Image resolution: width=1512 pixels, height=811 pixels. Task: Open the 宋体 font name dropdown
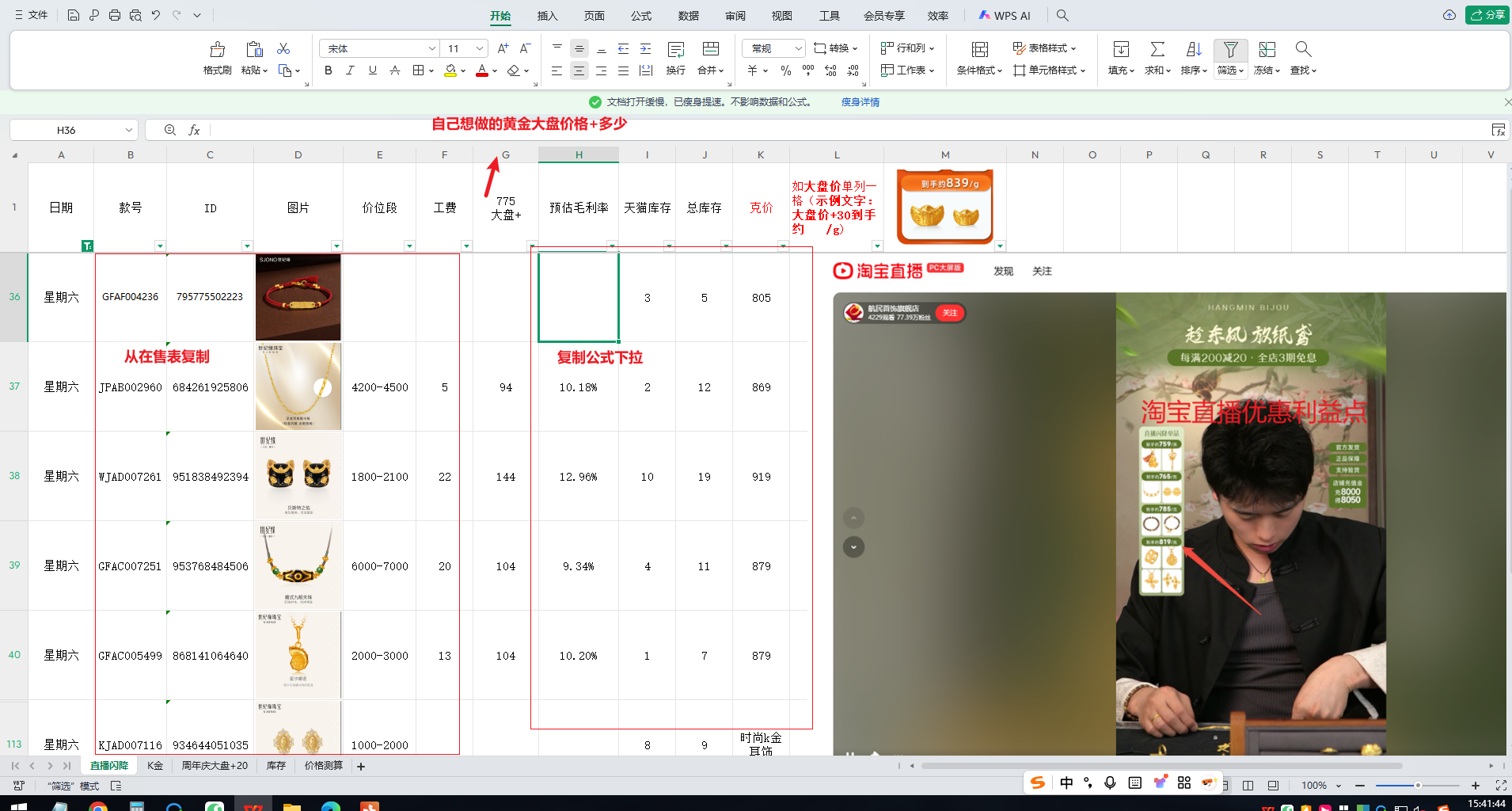pos(431,49)
